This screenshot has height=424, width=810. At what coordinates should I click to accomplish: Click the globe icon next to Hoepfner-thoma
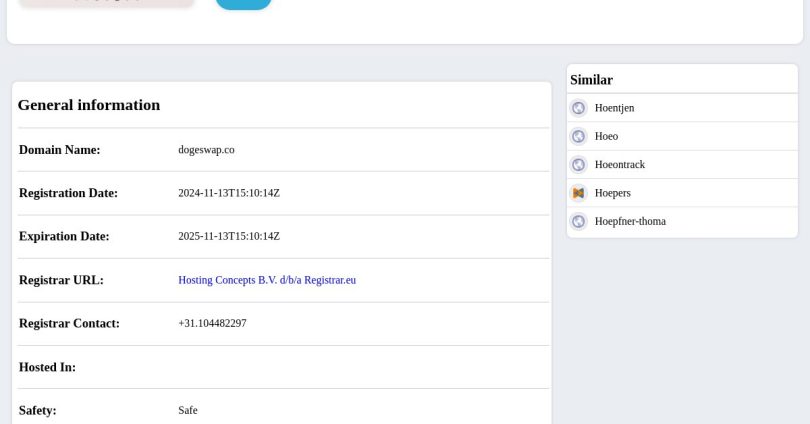pos(578,221)
